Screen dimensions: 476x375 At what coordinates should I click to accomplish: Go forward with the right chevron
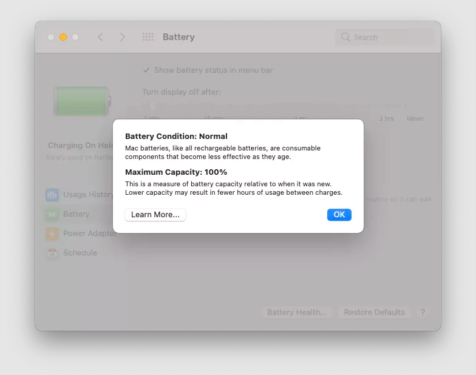(122, 37)
